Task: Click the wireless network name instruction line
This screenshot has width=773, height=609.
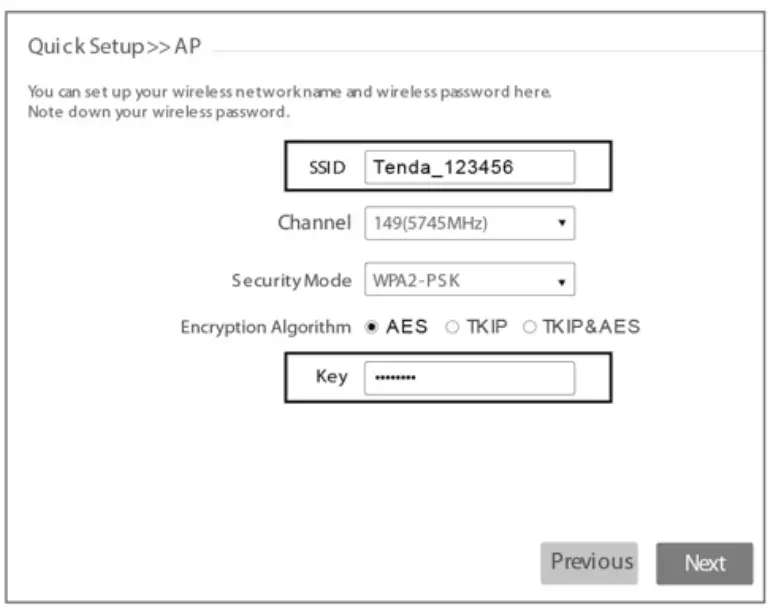Action: [290, 92]
